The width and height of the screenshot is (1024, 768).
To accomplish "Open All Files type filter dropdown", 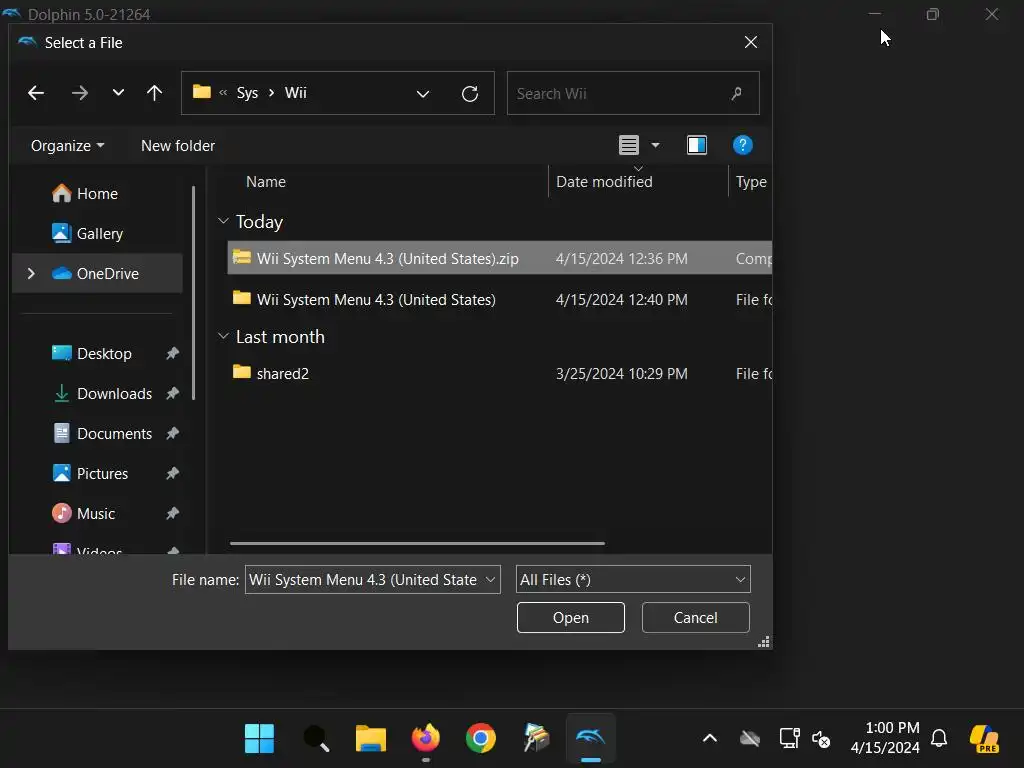I will 633,579.
